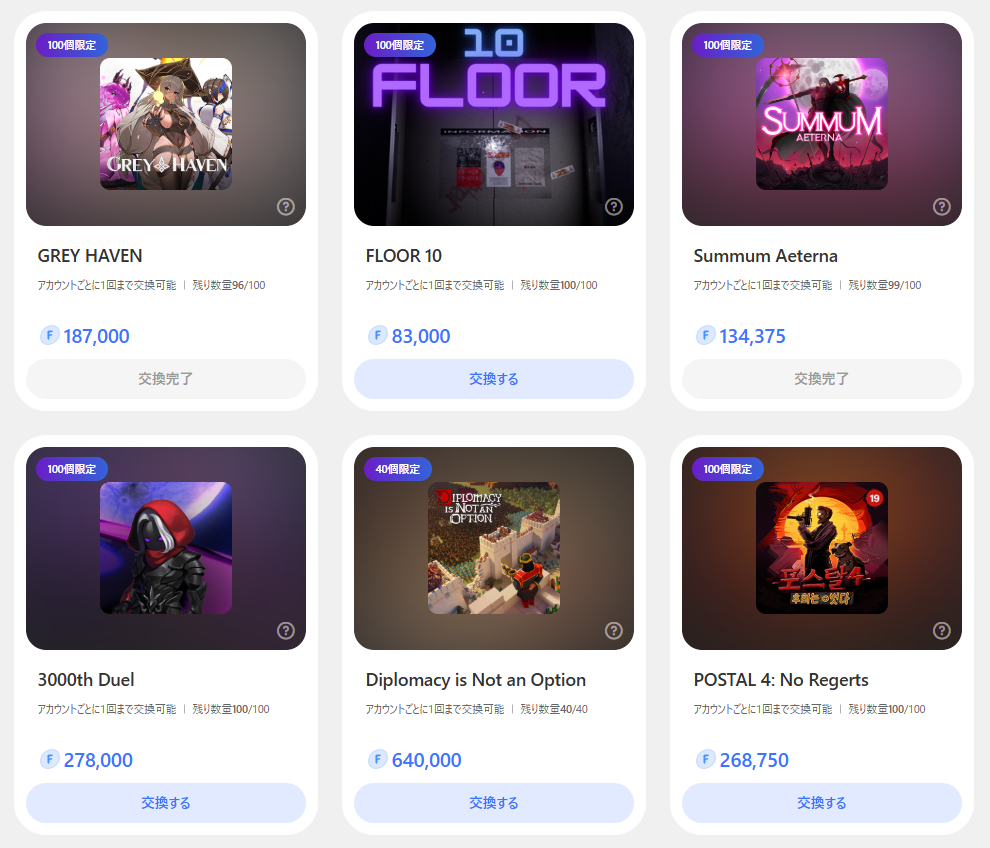Exchange points for Diplomacy is Not an Option
This screenshot has height=848, width=990.
(494, 803)
